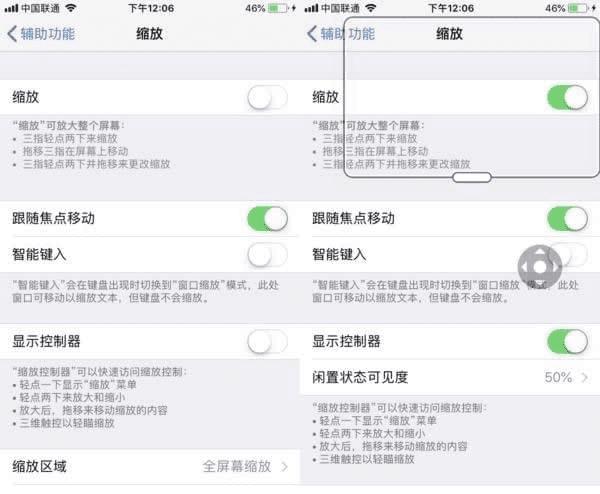600x494 pixels.
Task: Disable 显示控制器 on right screen
Action: click(x=567, y=341)
